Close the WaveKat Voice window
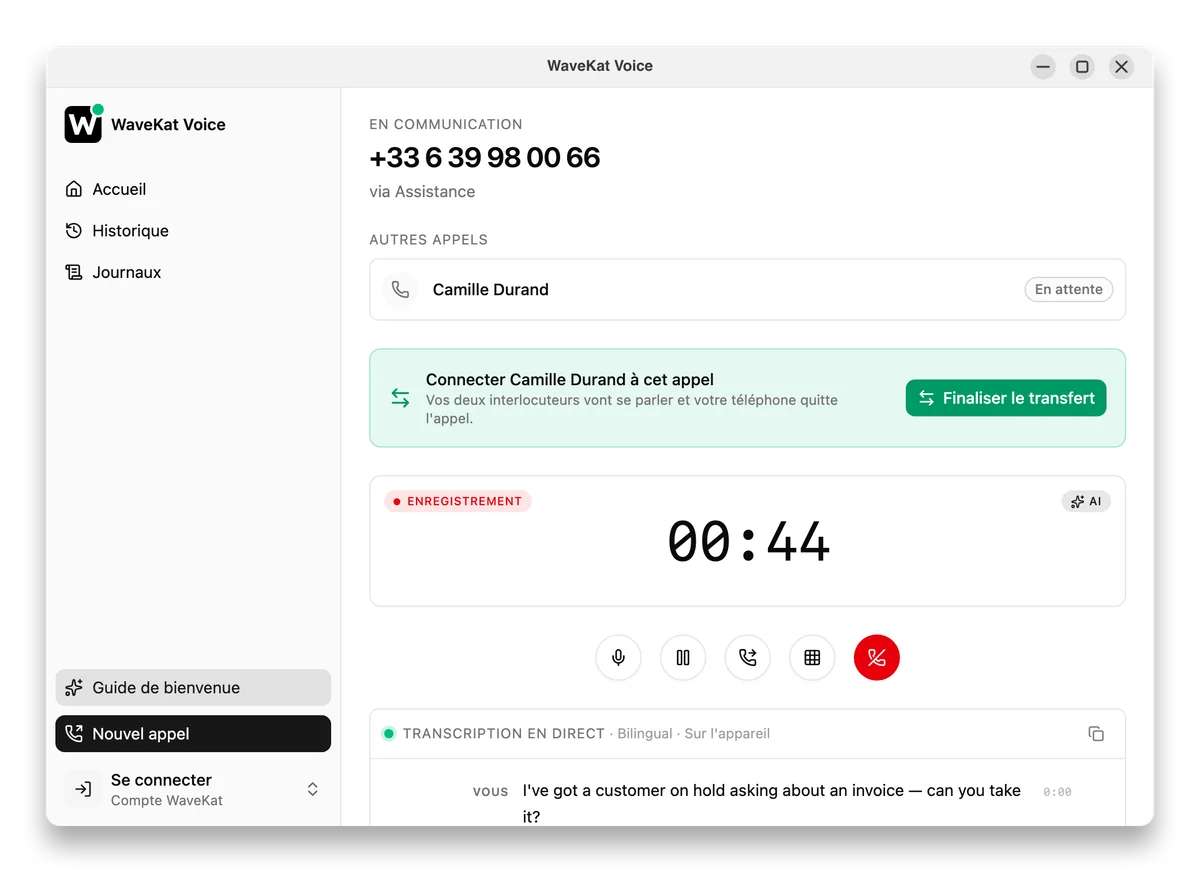 (x=1121, y=67)
